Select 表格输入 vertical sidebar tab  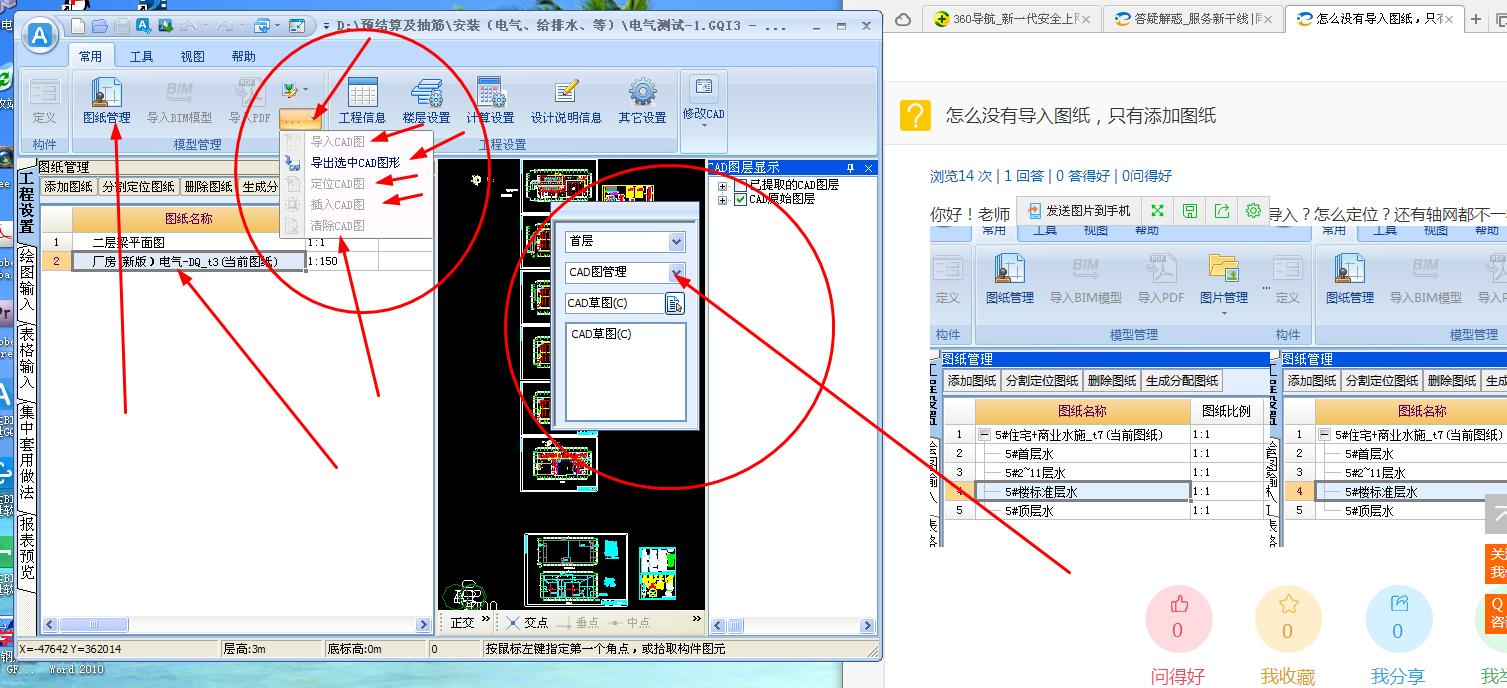click(27, 358)
